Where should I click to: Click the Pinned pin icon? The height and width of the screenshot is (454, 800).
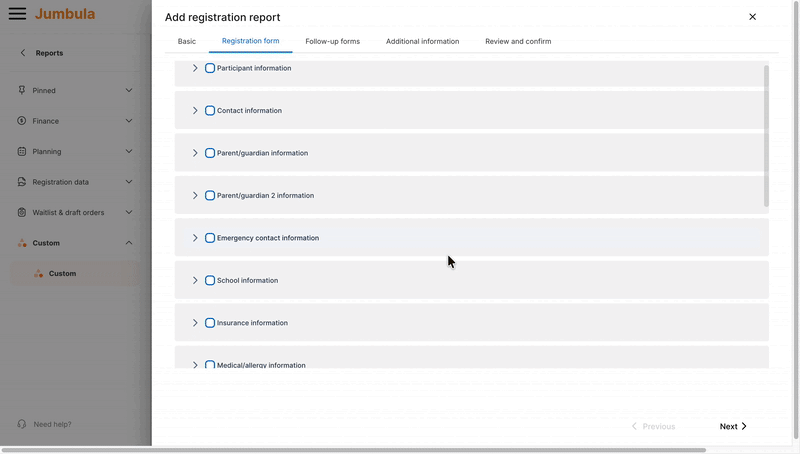(x=22, y=90)
